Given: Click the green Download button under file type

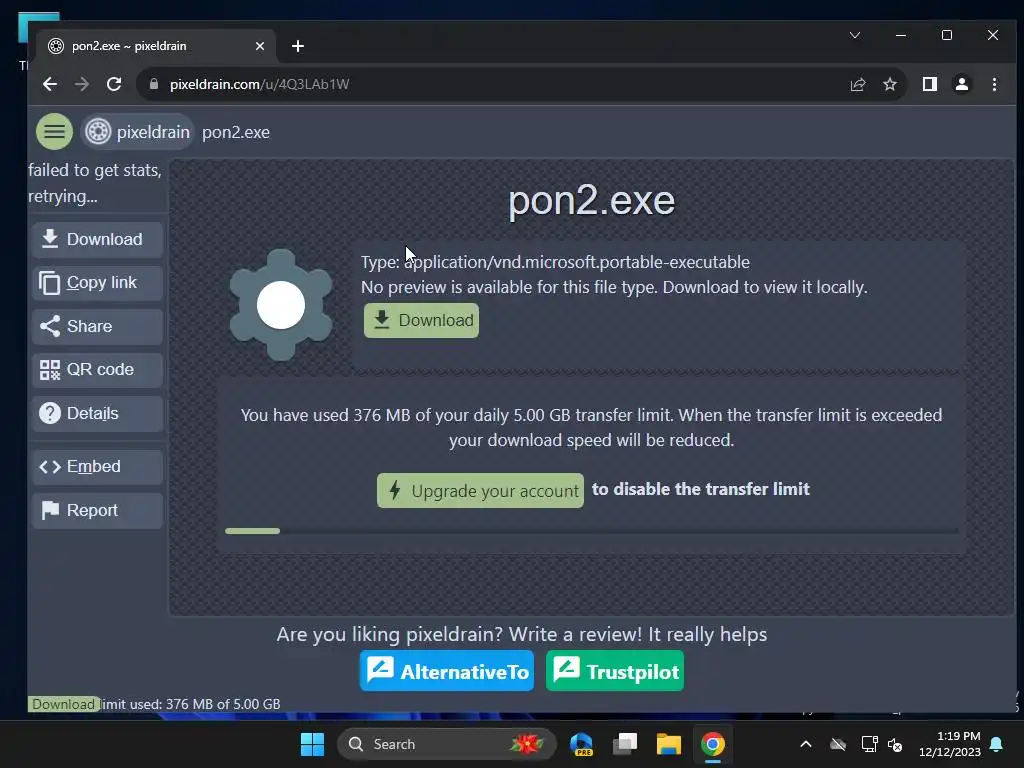Looking at the screenshot, I should (421, 320).
